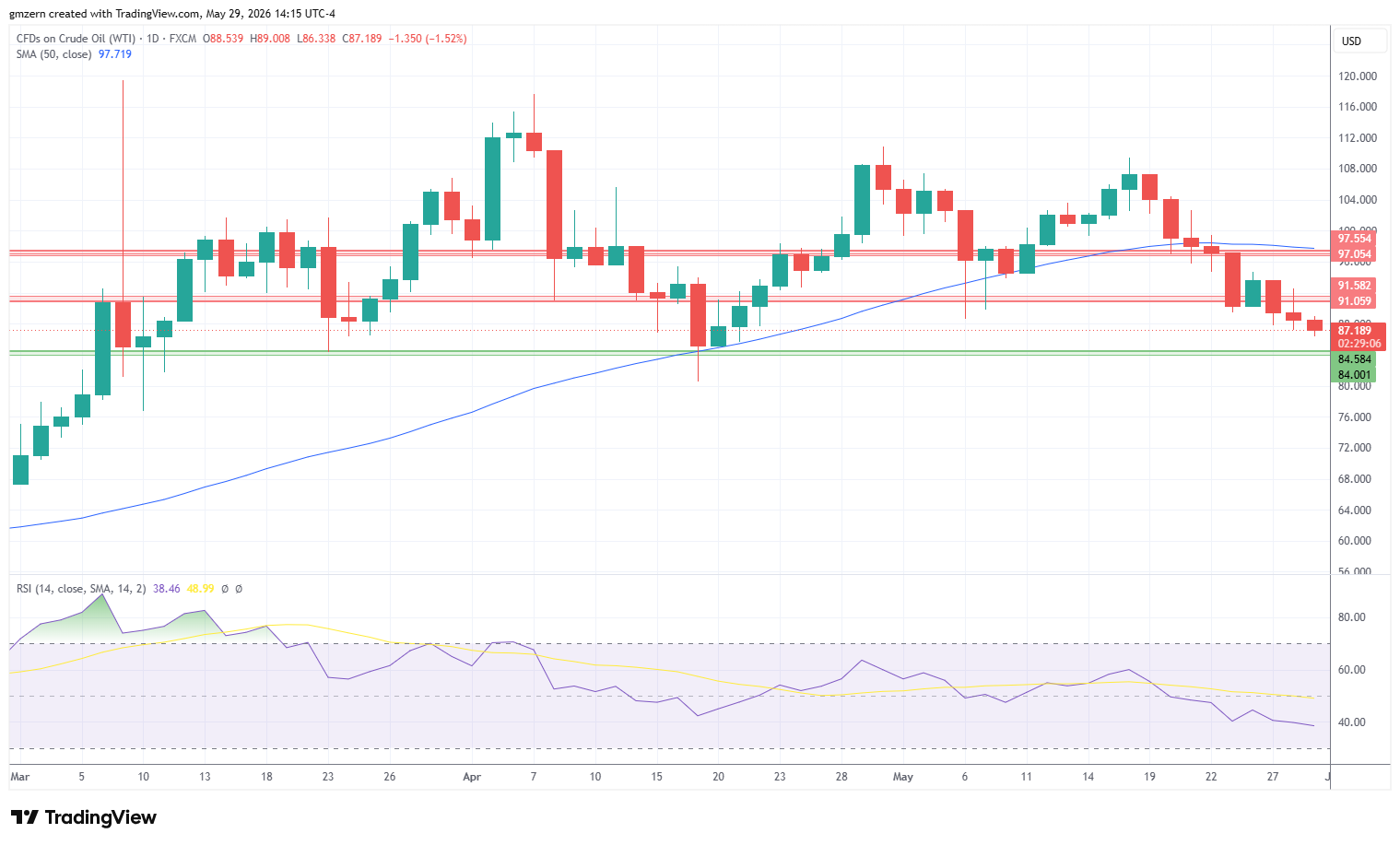Select the 1D interval label
This screenshot has width=1400, height=845.
[x=152, y=39]
